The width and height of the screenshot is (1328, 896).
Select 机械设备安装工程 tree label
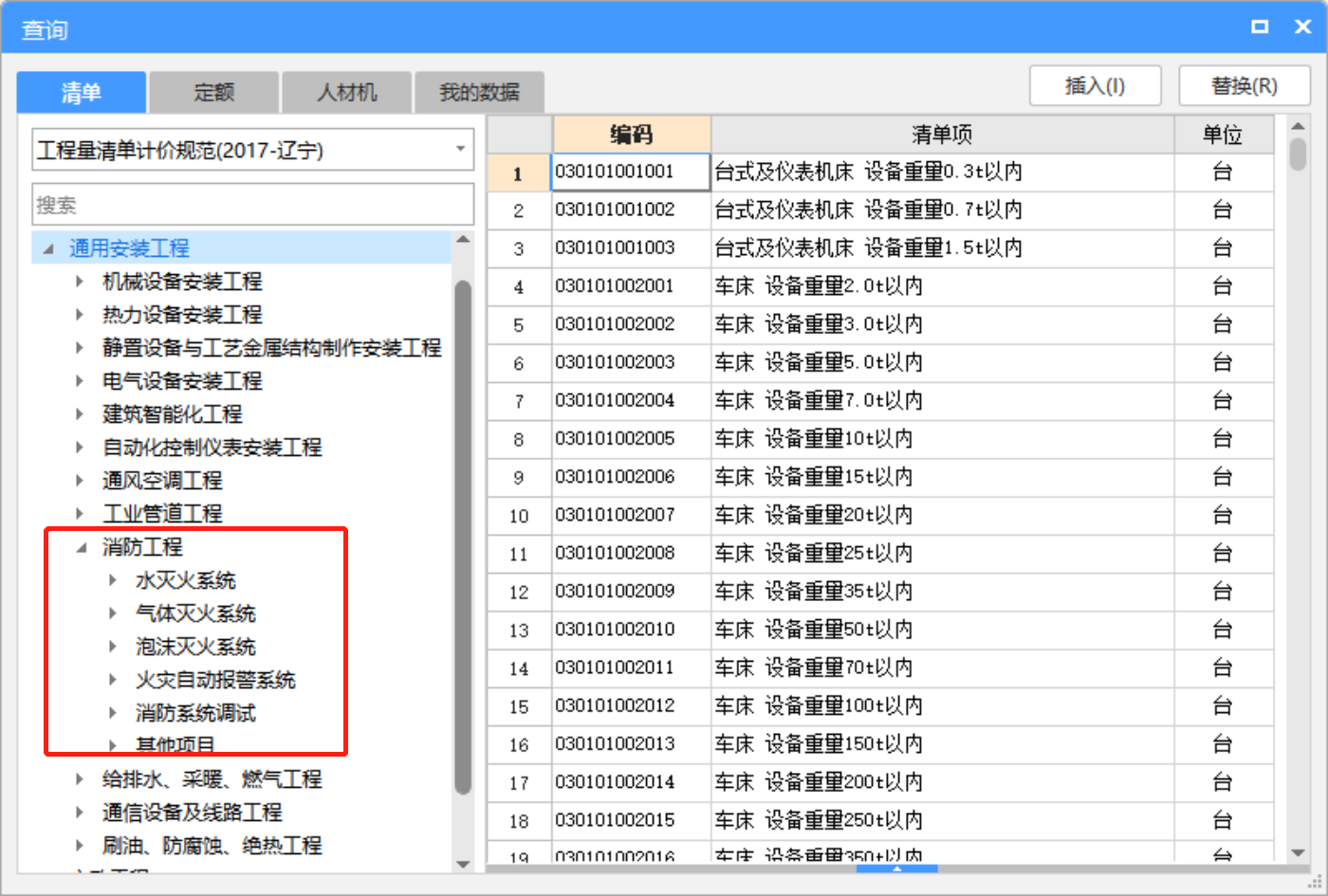[x=182, y=282]
